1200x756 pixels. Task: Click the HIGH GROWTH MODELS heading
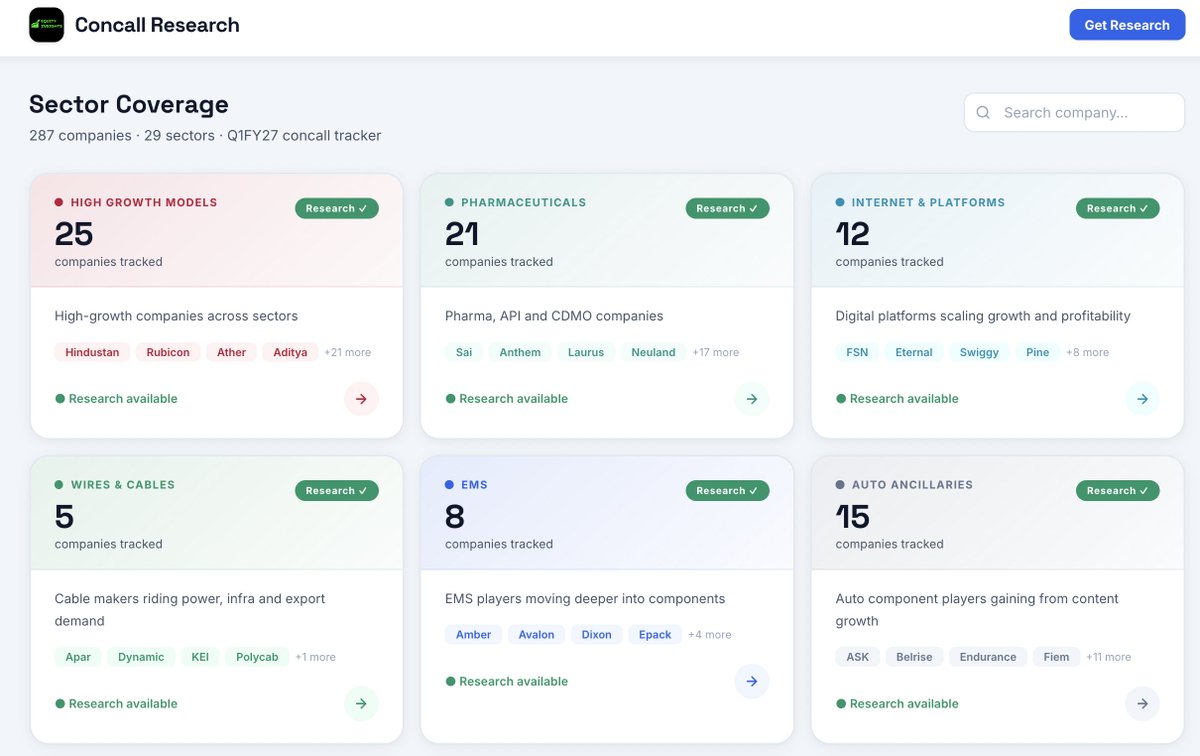pyautogui.click(x=144, y=203)
